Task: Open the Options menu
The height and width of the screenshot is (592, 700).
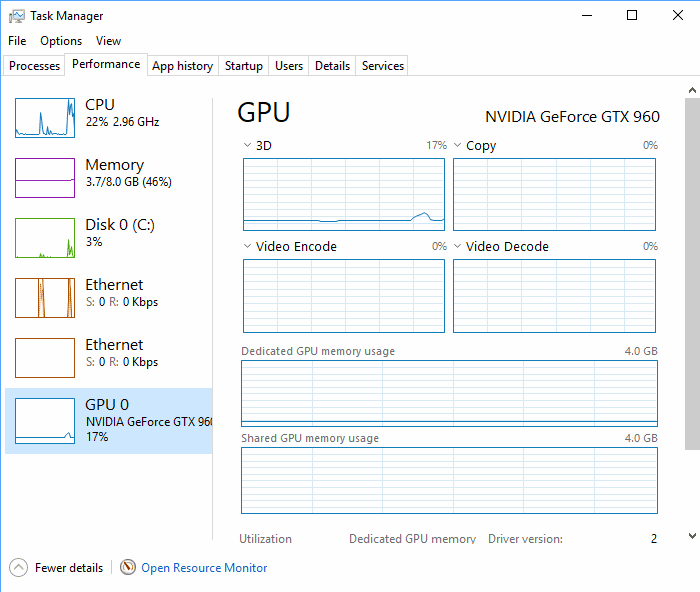Action: click(61, 41)
